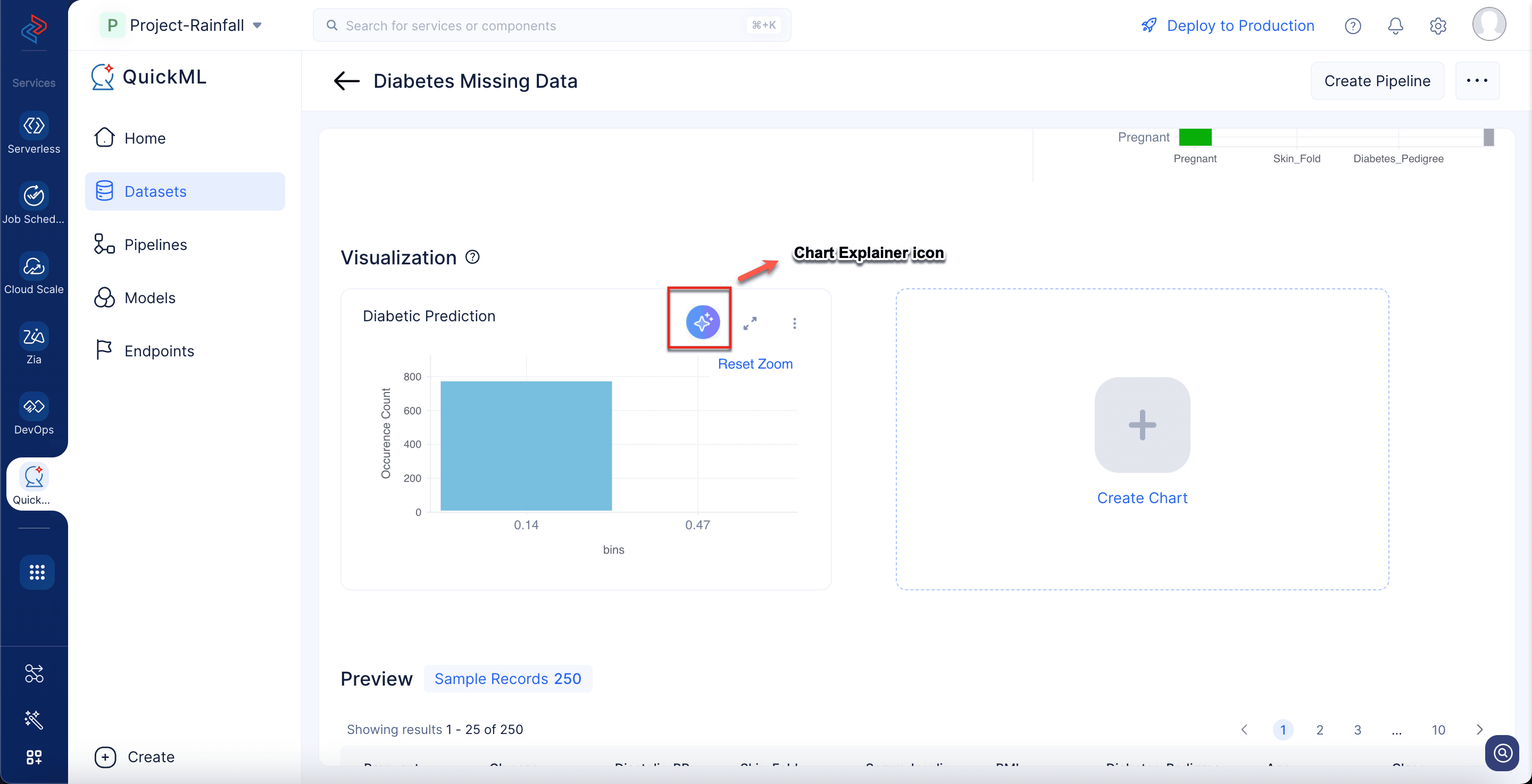Click the gray scrollbar handle by the heatmap

click(1488, 137)
